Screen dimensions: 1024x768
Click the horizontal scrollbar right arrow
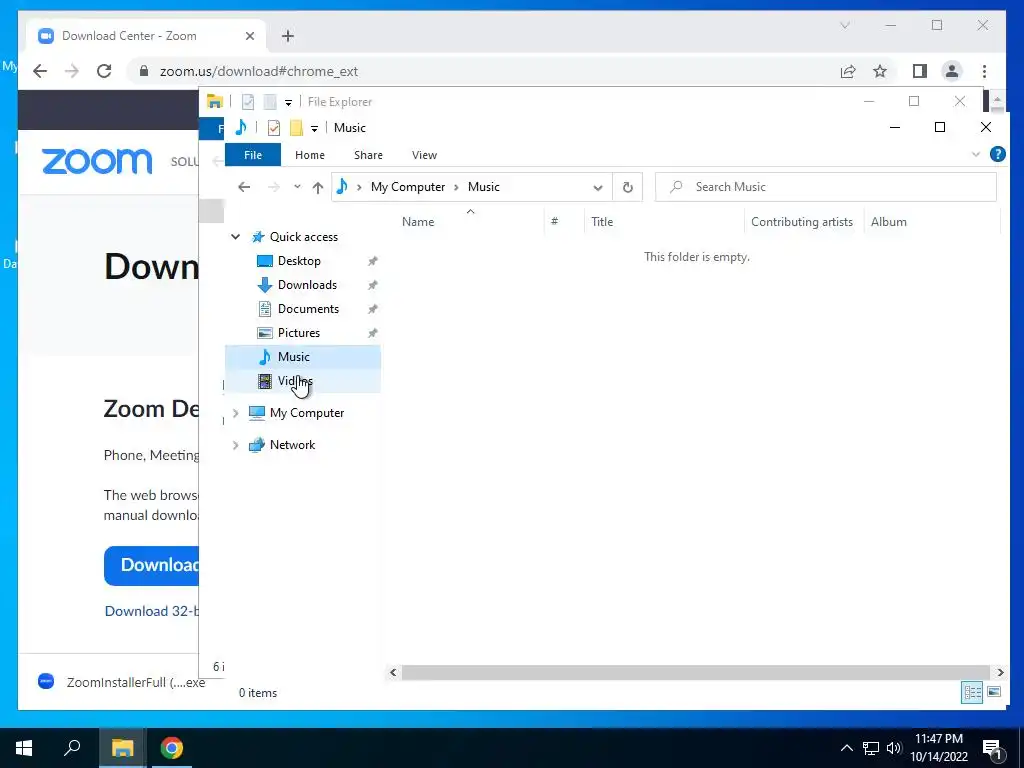coord(1000,672)
